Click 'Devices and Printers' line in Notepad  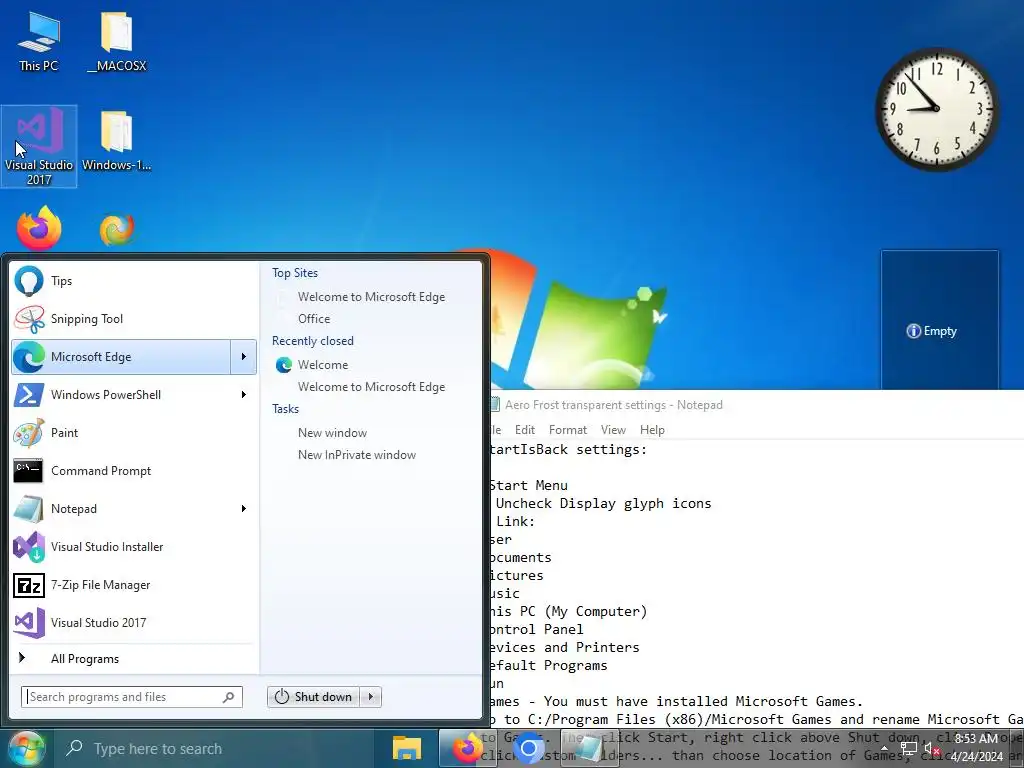(x=564, y=647)
